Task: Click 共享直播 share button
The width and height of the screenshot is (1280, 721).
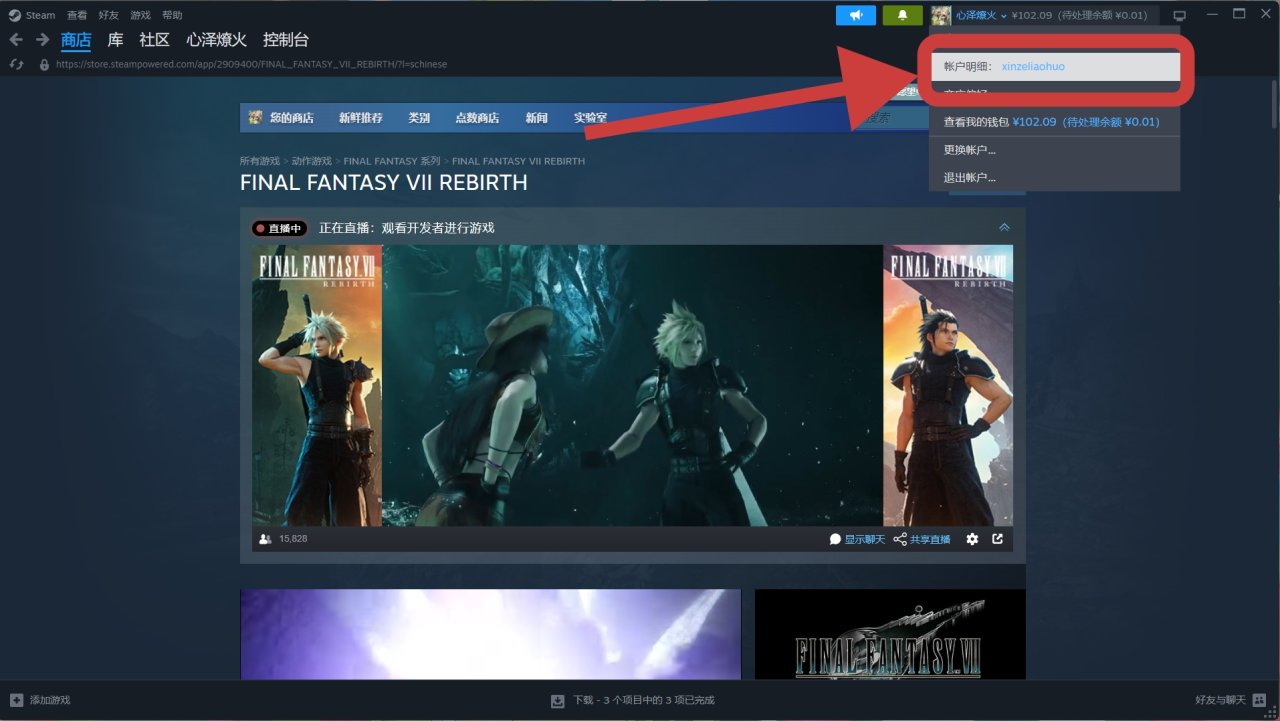Action: tap(922, 539)
